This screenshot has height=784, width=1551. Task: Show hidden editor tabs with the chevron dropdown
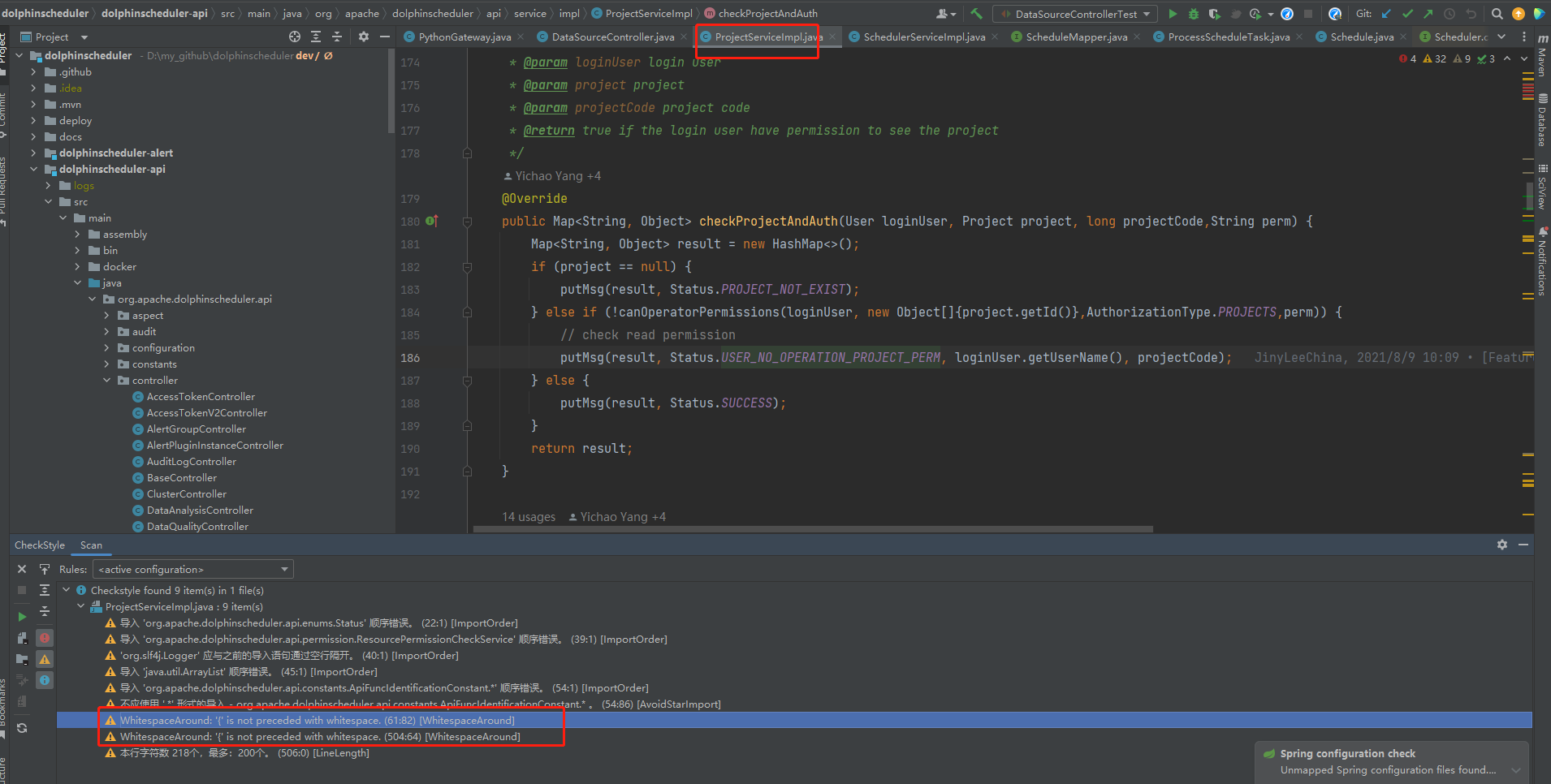tap(1501, 37)
